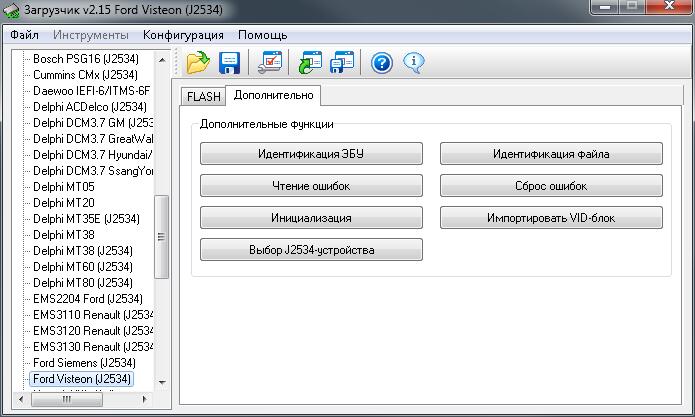Open the Конфигурация menu

pos(183,35)
